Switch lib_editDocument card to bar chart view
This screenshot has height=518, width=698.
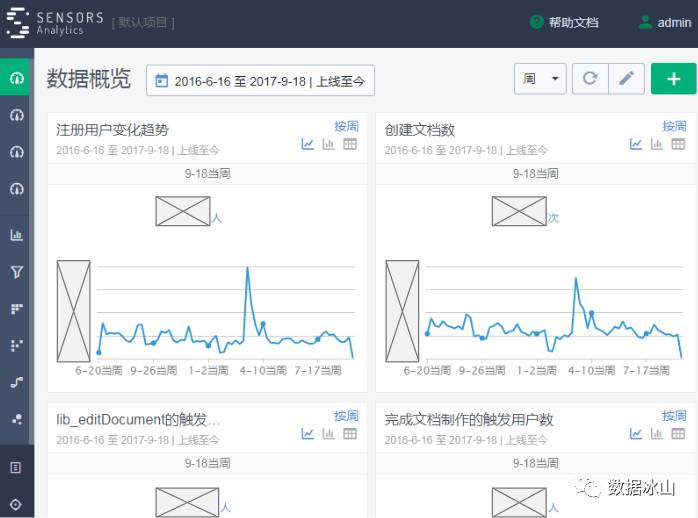pos(329,433)
